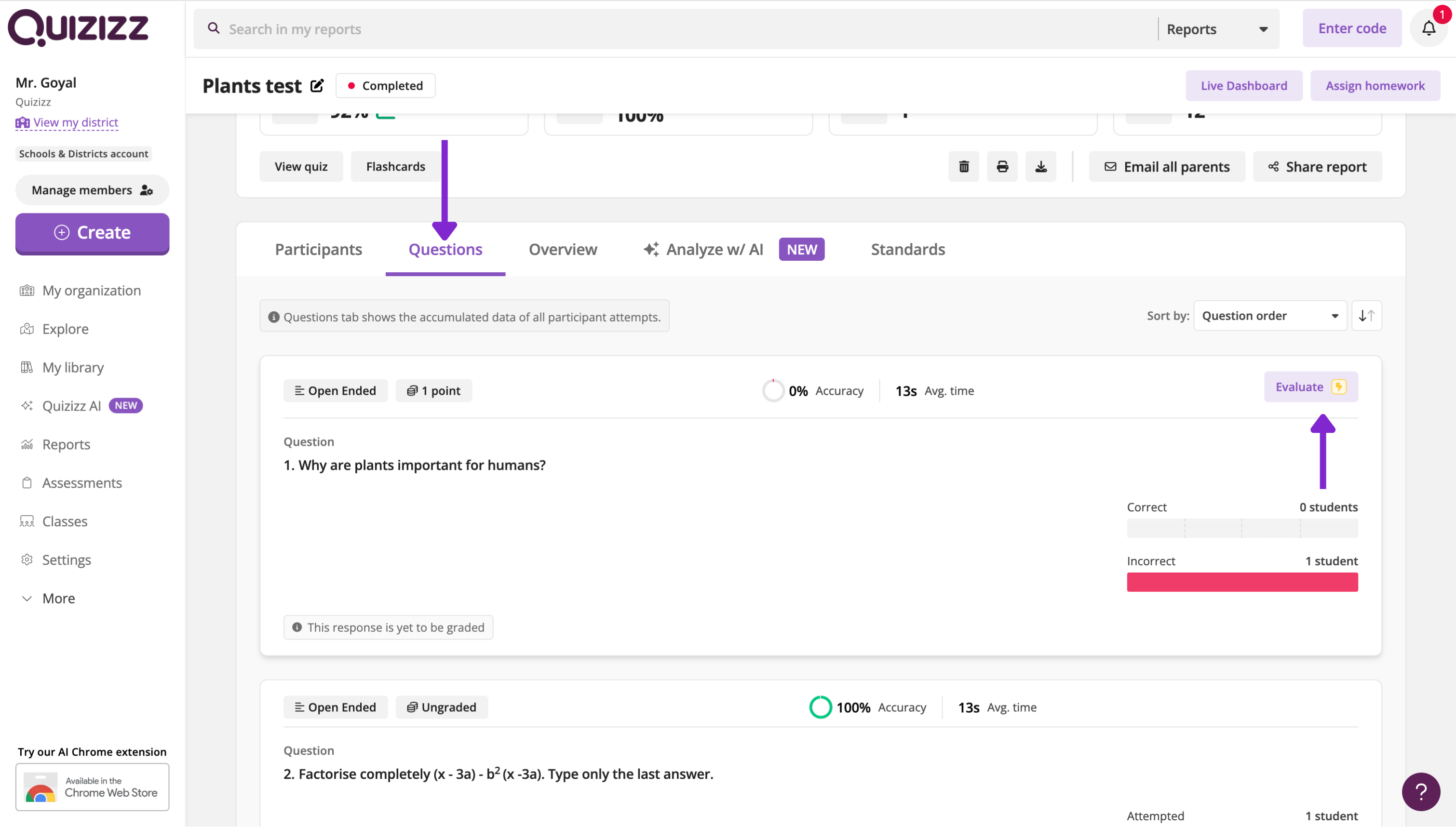Viewport: 1456px width, 827px height.
Task: Click Share report button
Action: tap(1317, 166)
